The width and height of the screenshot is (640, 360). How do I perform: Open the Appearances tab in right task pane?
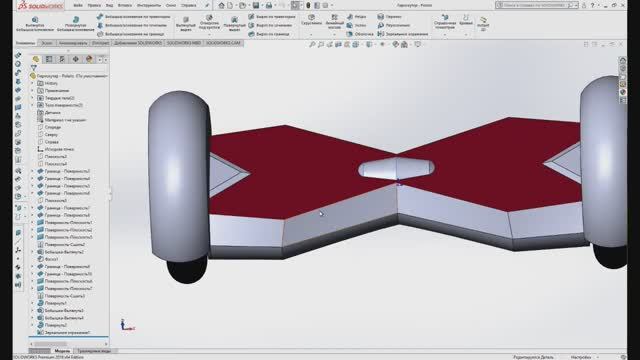point(622,92)
